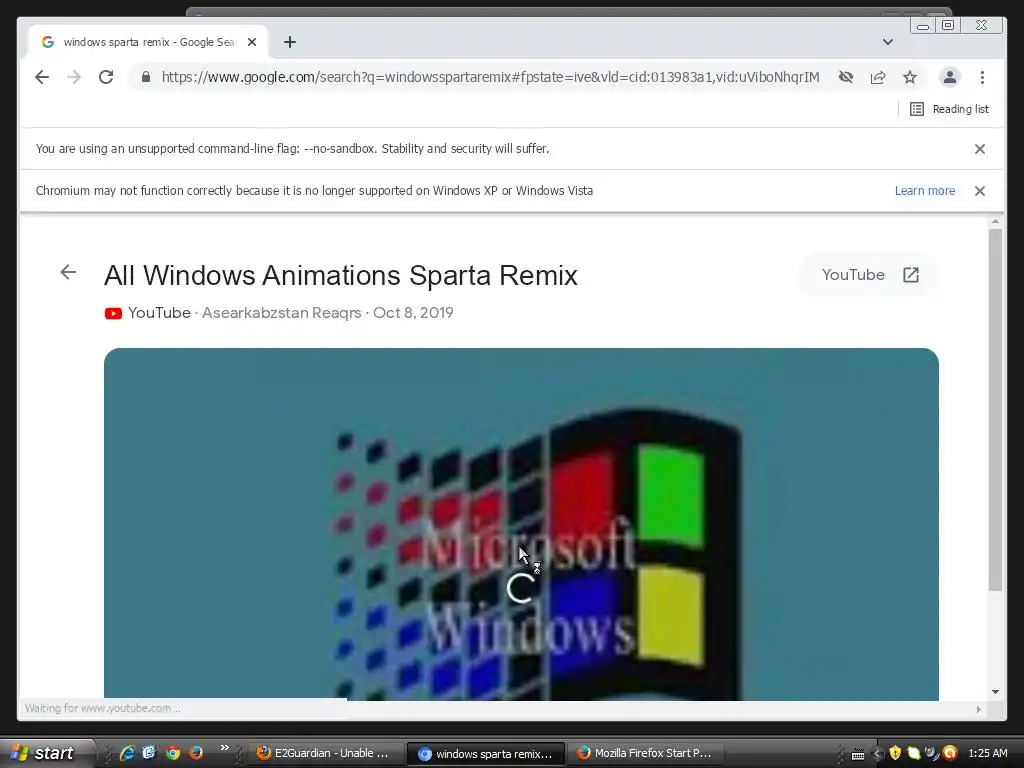
Task: Open the Reading list panel
Action: (950, 109)
